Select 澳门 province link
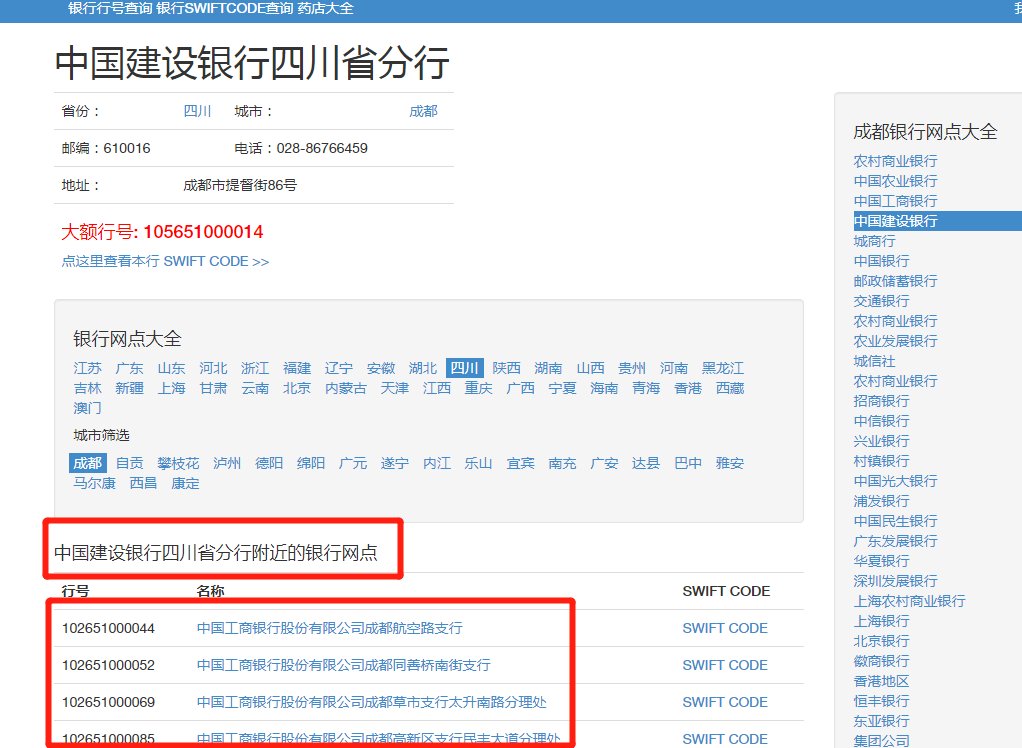This screenshot has width=1022, height=748. [x=87, y=408]
